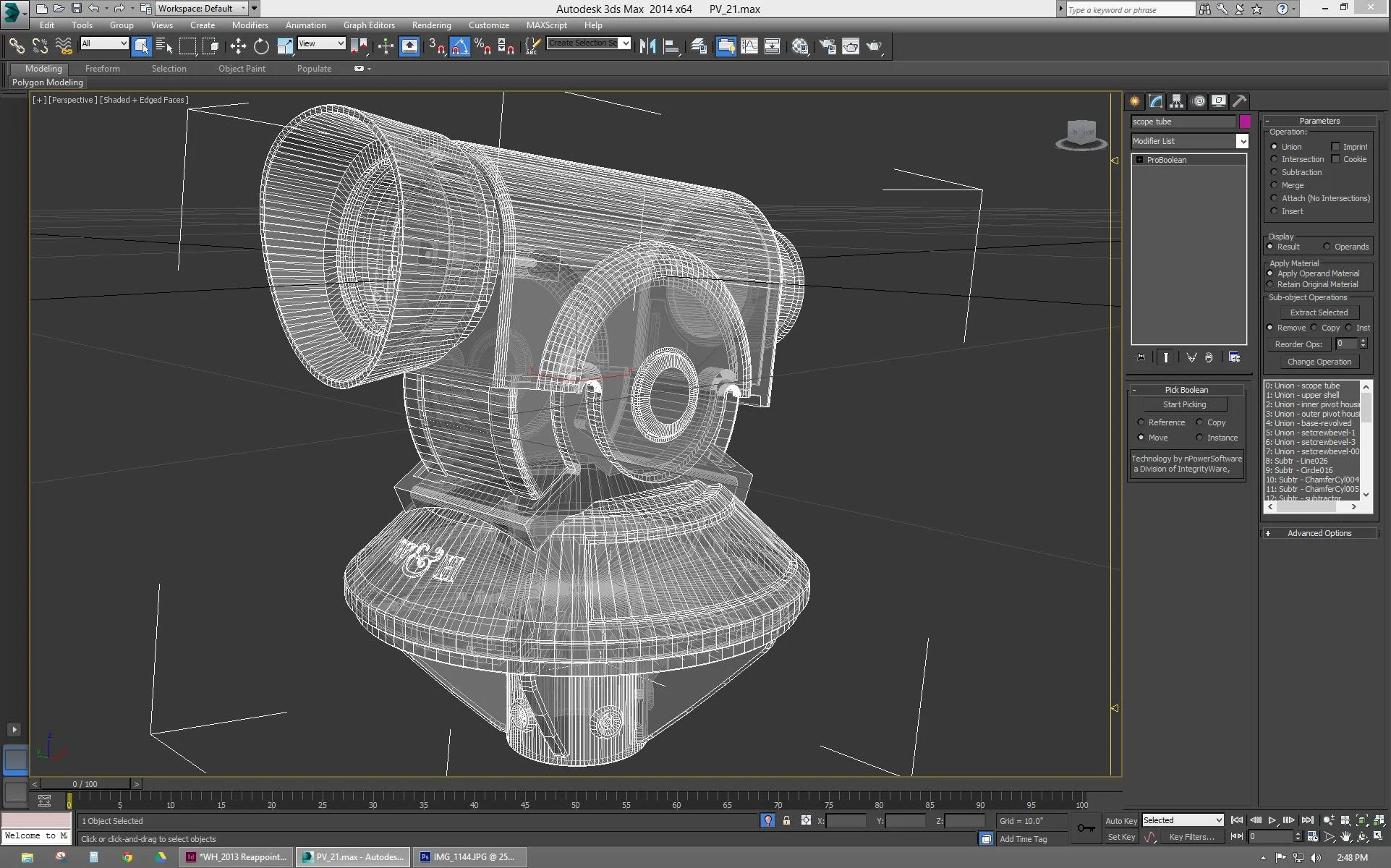Click the Start Picking button
The image size is (1391, 868).
[1184, 404]
